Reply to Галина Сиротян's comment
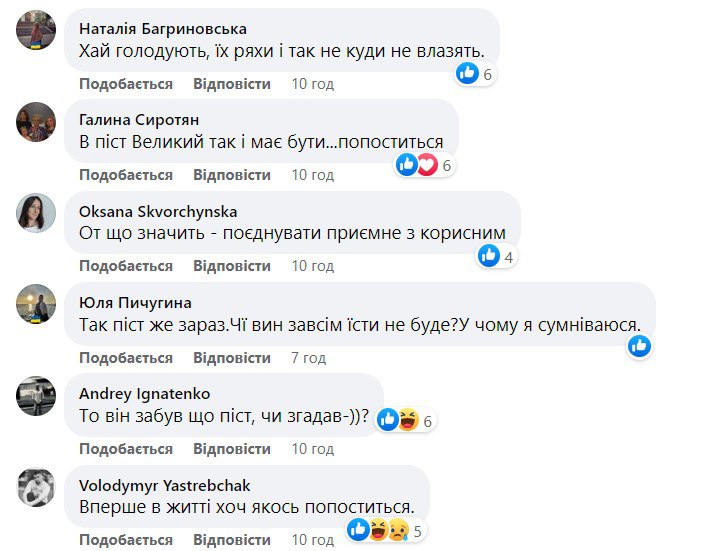Image resolution: width=725 pixels, height=551 pixels. (x=232, y=175)
